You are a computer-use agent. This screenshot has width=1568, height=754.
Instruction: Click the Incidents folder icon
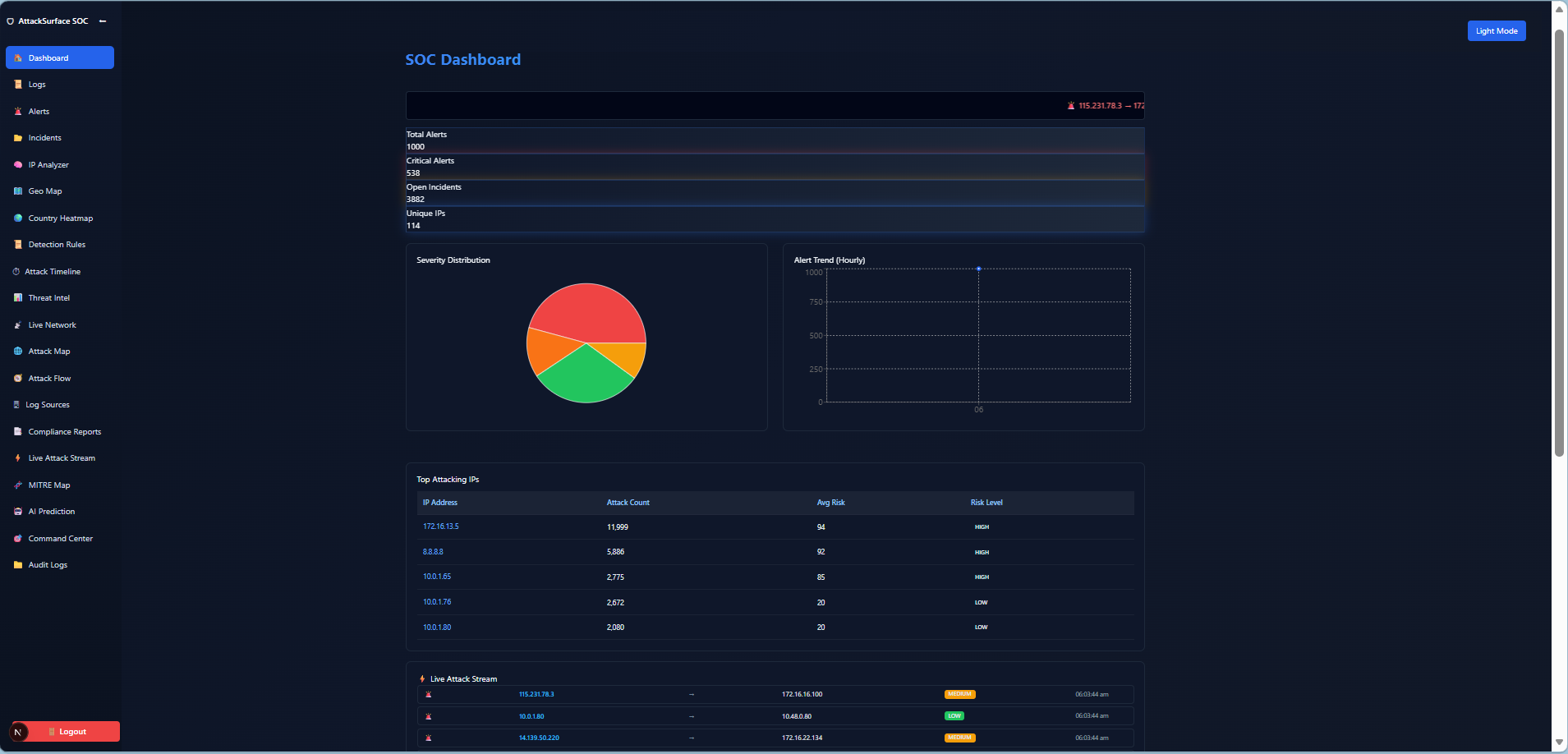18,138
